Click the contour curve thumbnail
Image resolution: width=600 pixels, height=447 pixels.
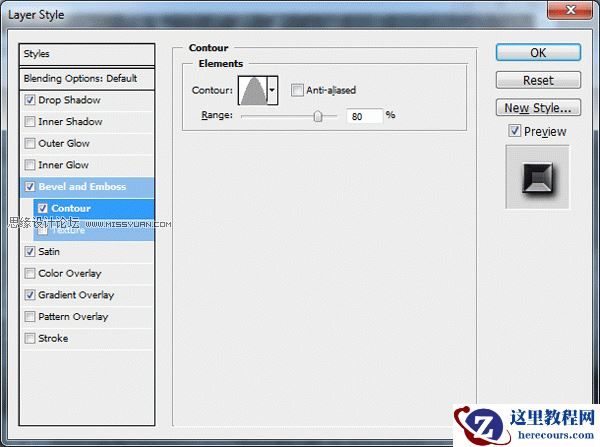tap(253, 90)
